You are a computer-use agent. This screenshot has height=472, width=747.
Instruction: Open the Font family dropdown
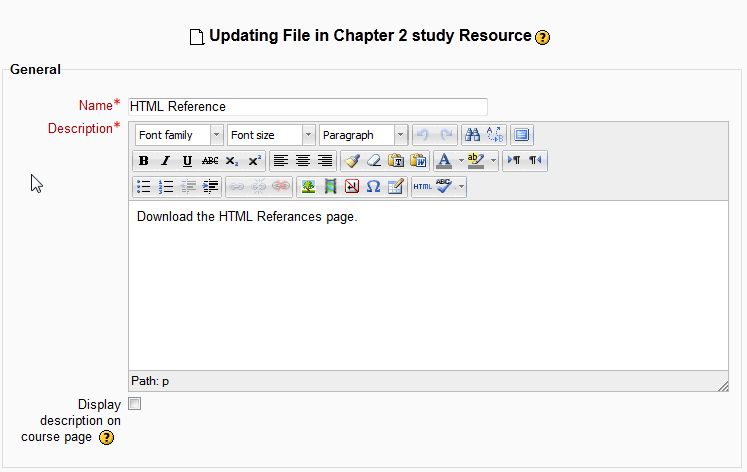[179, 135]
